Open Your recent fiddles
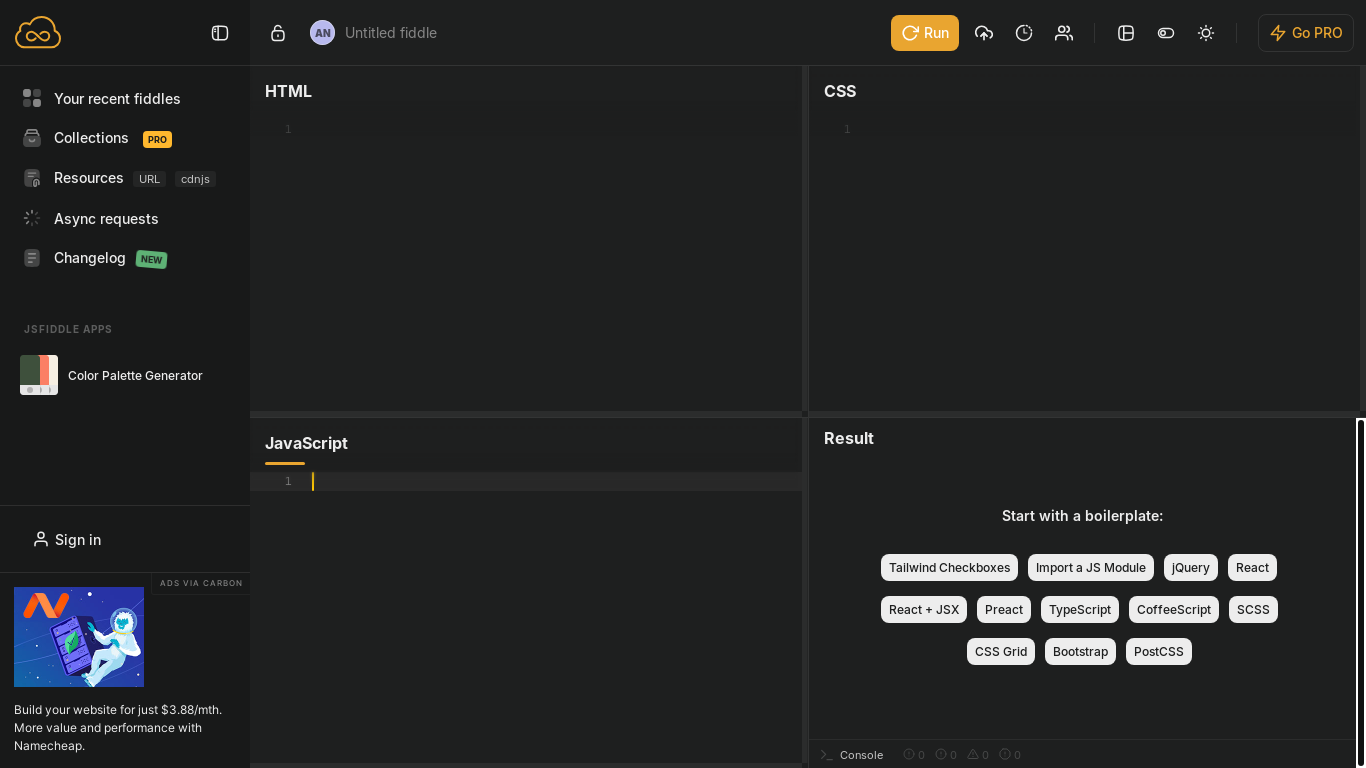The height and width of the screenshot is (768, 1366). [x=117, y=99]
